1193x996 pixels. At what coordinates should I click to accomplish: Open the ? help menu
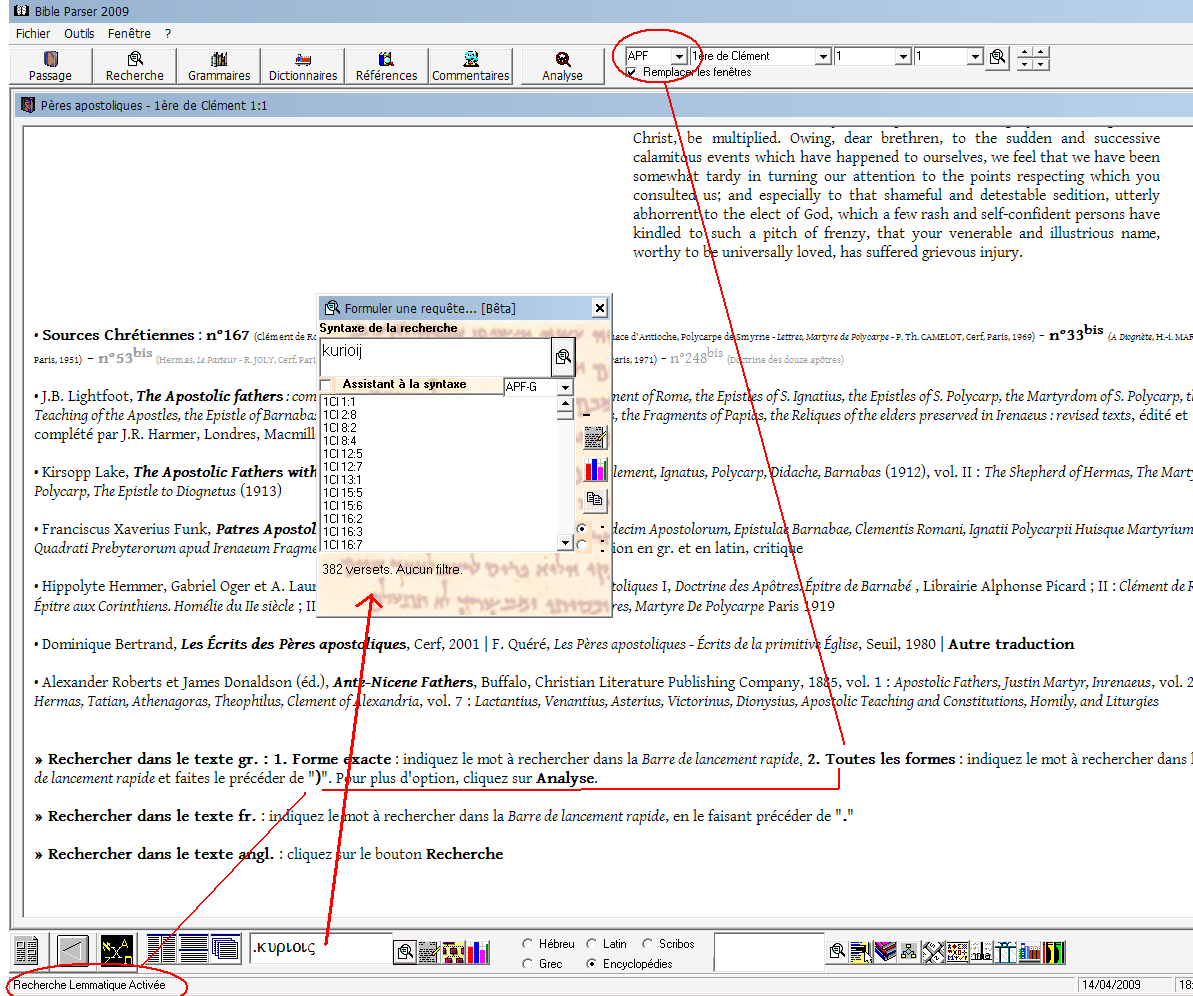[x=167, y=33]
